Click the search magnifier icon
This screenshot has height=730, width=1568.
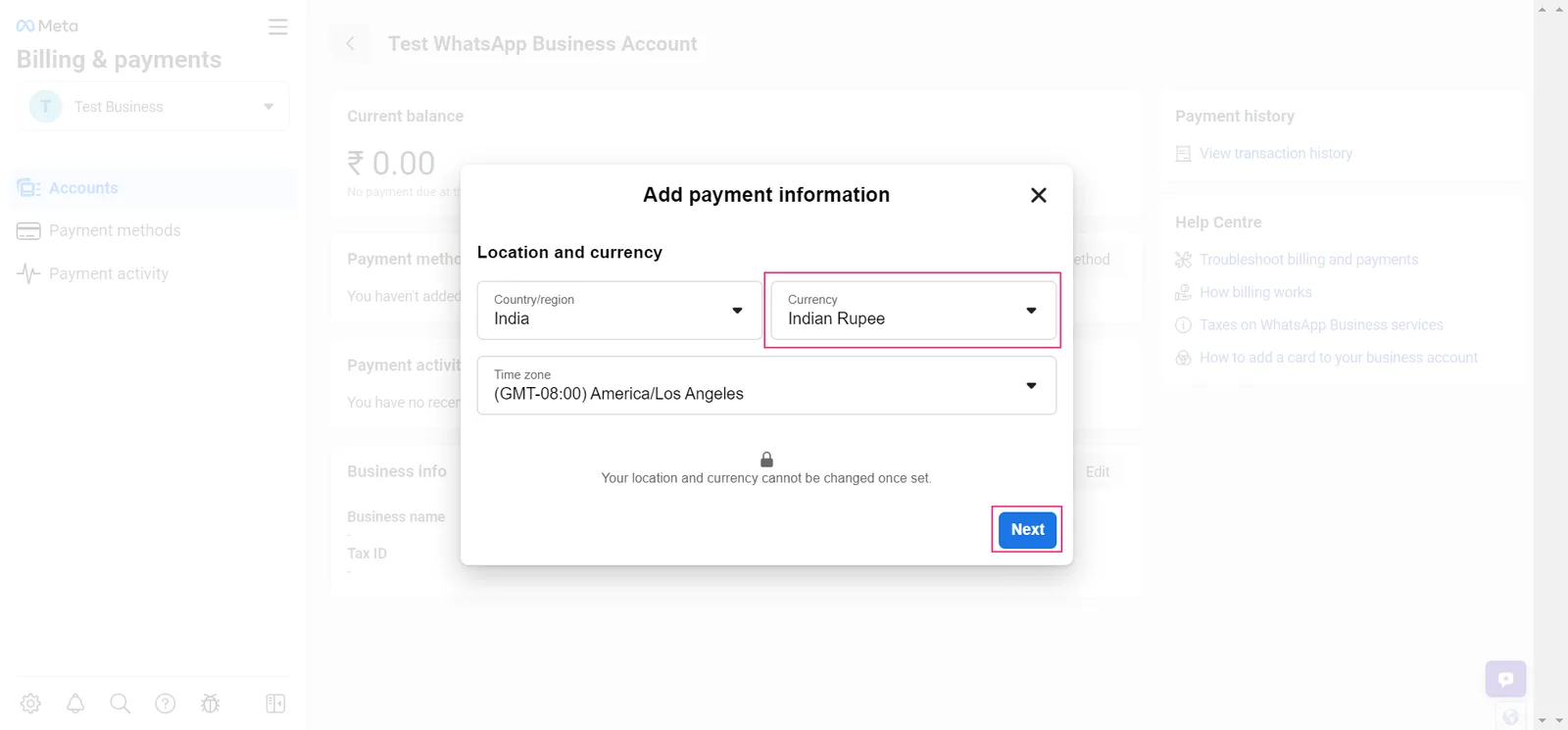tap(121, 704)
